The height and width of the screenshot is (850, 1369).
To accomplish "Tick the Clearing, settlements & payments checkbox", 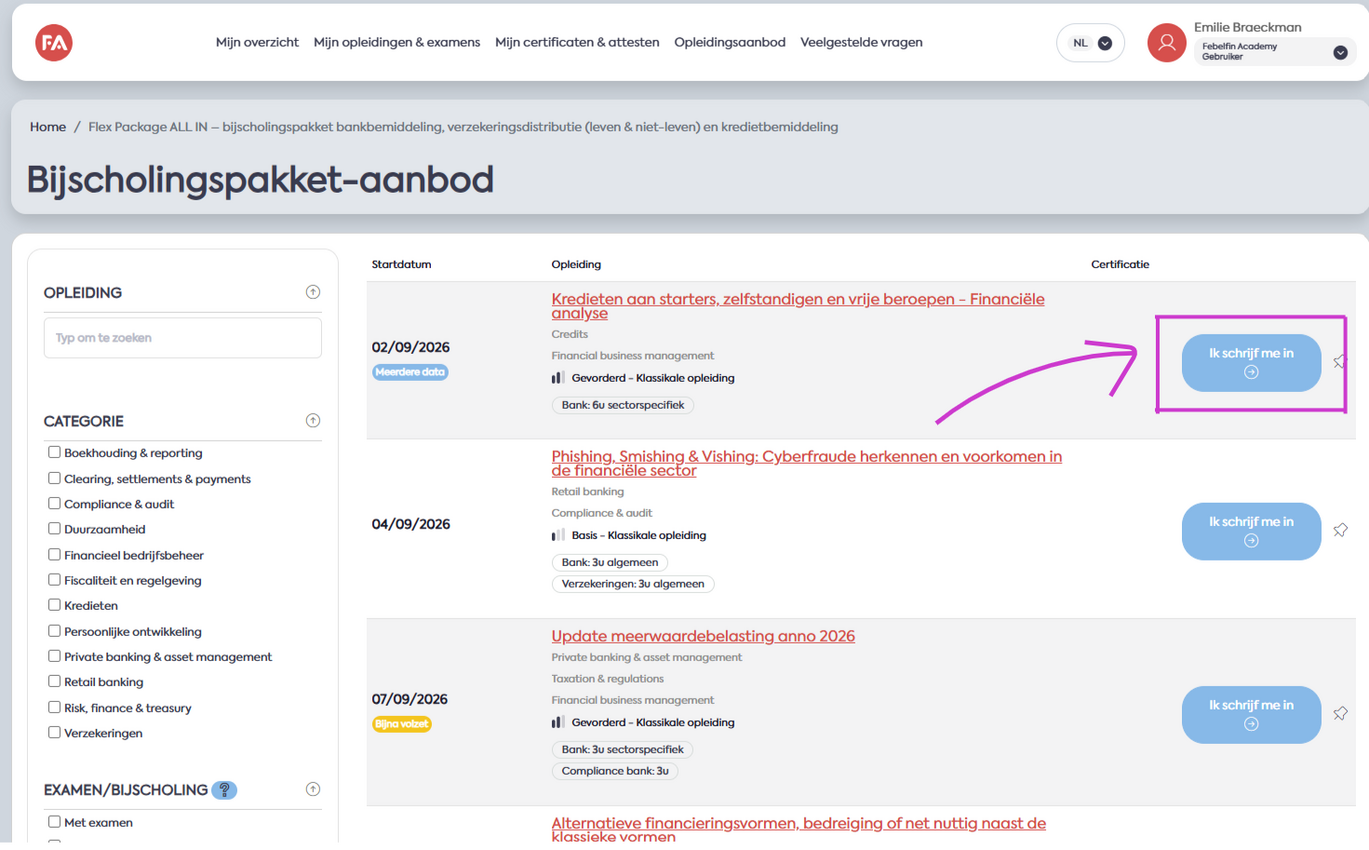I will click(54, 478).
